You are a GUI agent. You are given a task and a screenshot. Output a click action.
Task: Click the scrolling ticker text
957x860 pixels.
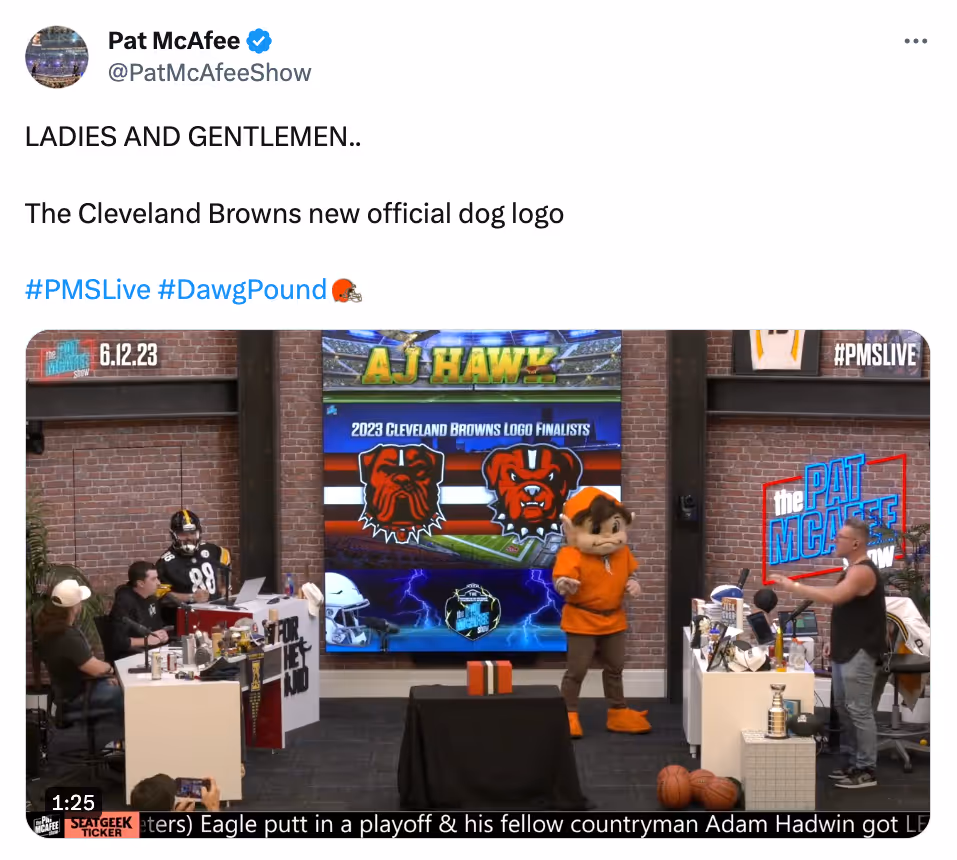click(534, 825)
